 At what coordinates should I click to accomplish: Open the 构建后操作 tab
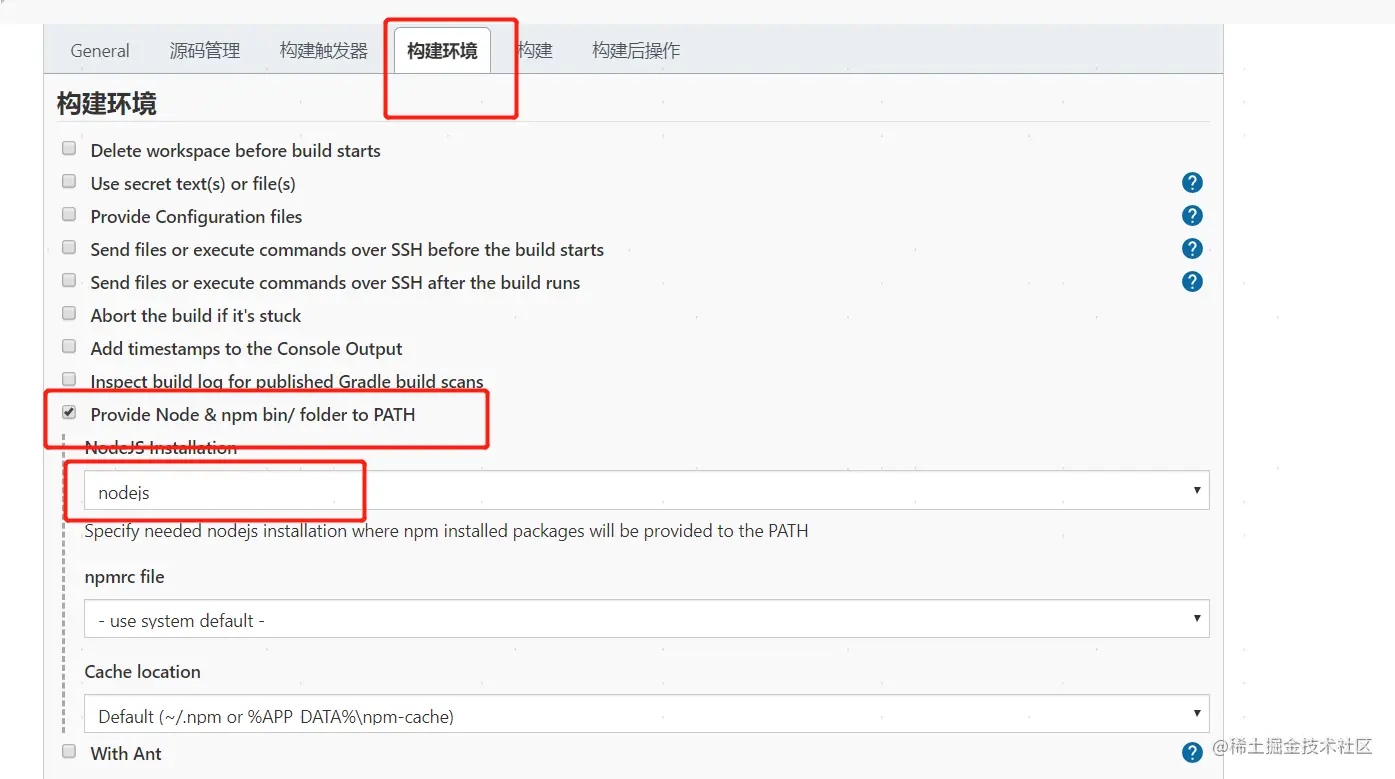[636, 51]
